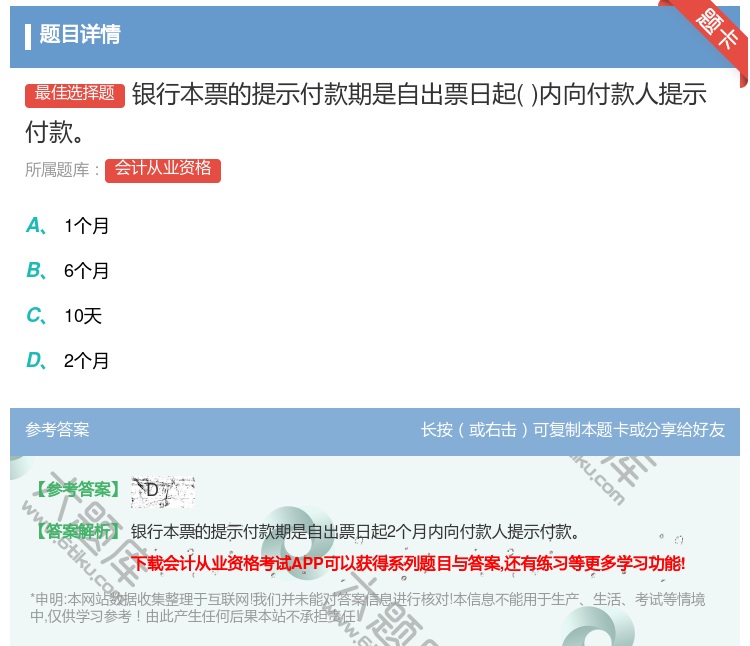Click the question text 银行本票的提示付款期
The height and width of the screenshot is (646, 750).
coord(366,113)
